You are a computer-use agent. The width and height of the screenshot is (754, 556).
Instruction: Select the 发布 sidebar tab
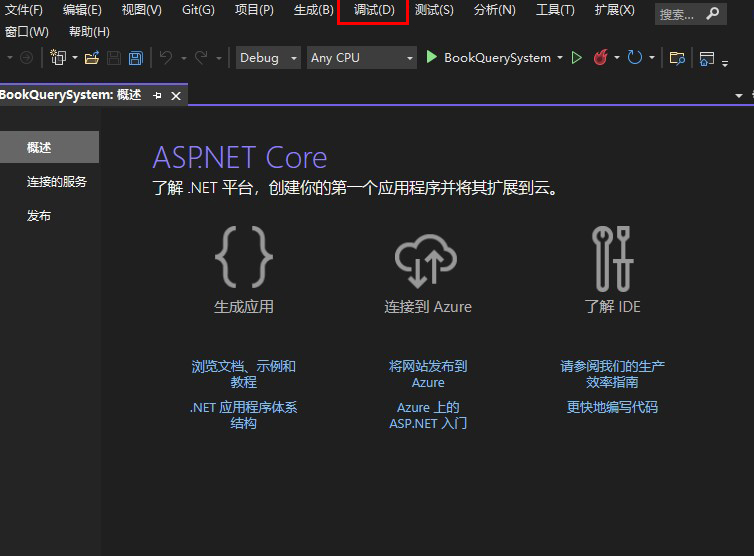(x=39, y=215)
